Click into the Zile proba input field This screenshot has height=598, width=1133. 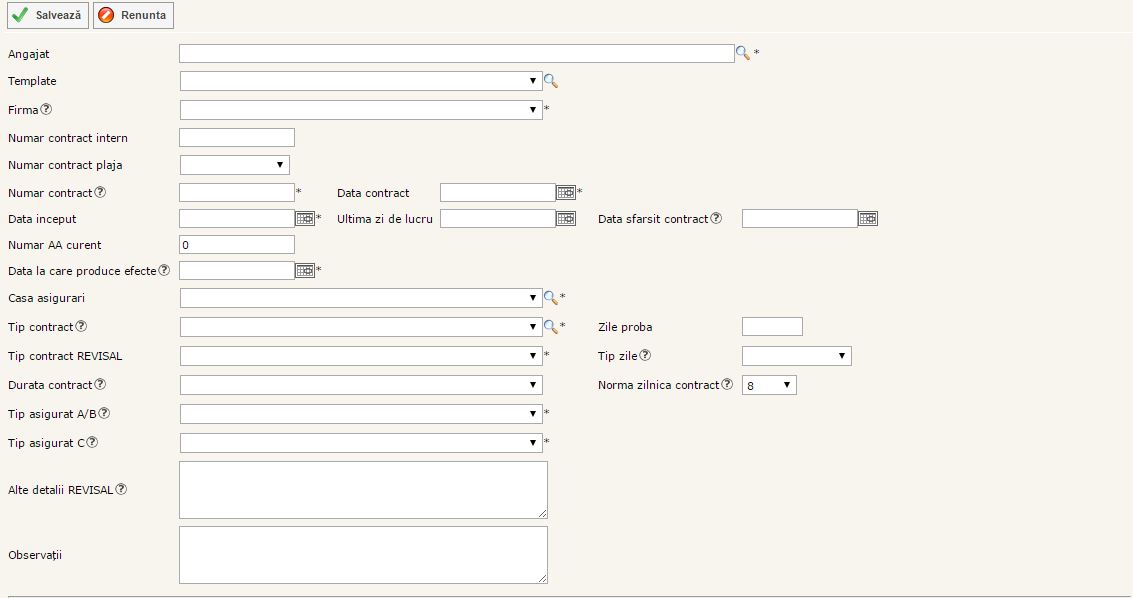pos(772,327)
